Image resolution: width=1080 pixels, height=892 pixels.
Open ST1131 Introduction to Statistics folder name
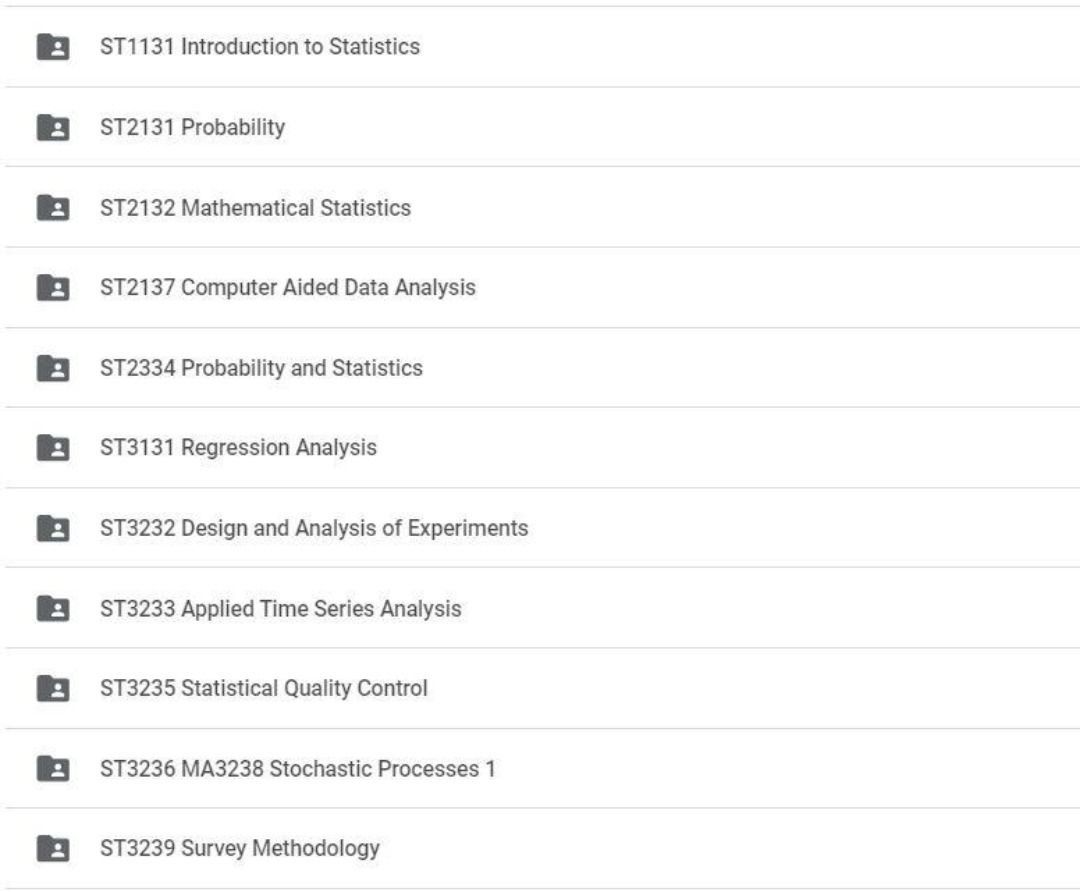click(259, 47)
